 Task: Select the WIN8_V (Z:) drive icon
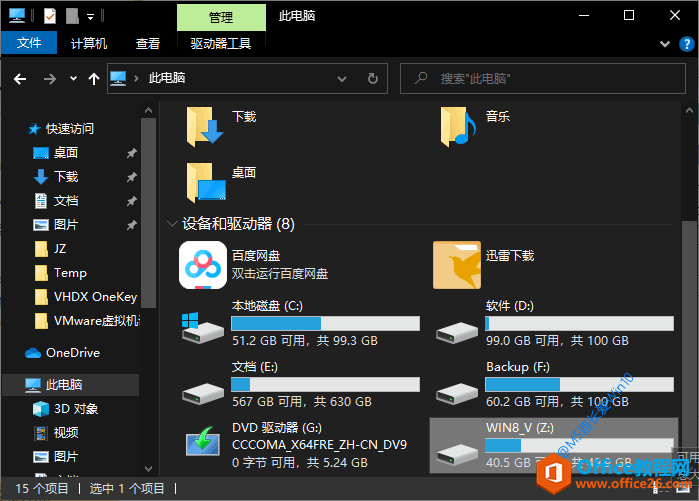(x=457, y=455)
